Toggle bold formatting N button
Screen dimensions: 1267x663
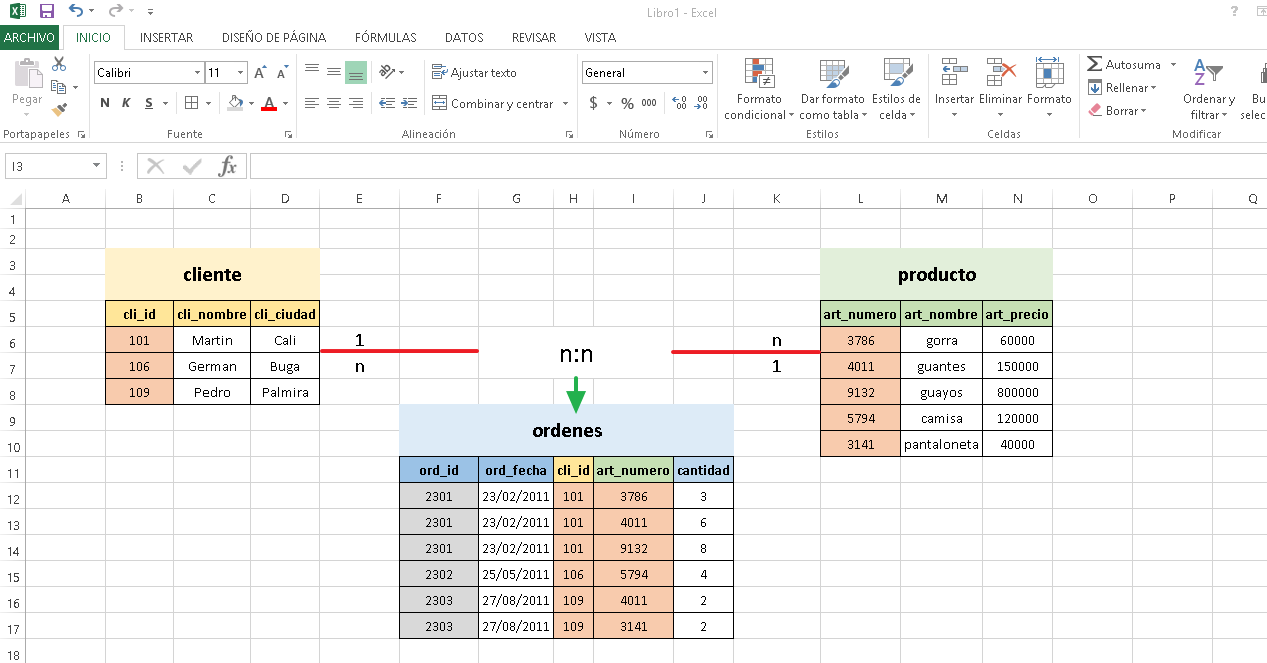point(105,103)
